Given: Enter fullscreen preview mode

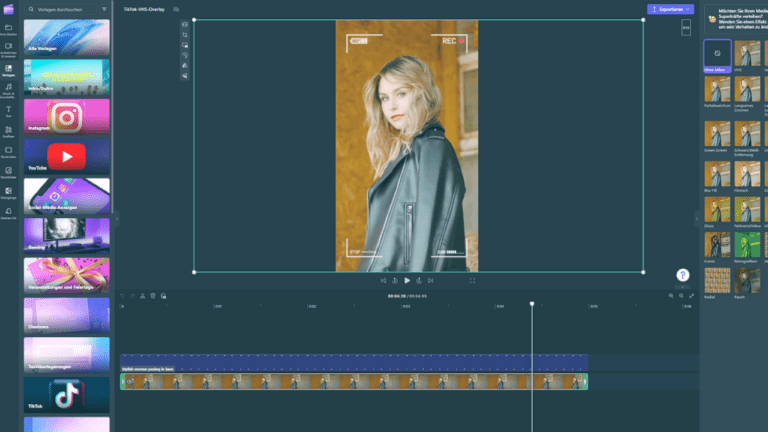Looking at the screenshot, I should (472, 281).
